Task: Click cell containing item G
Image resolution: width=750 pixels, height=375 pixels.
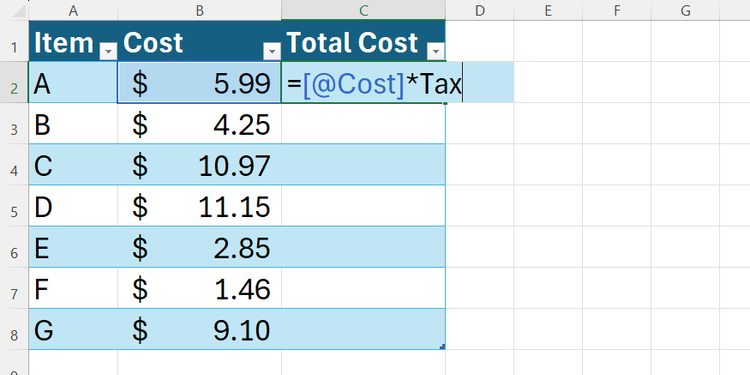Action: (73, 329)
